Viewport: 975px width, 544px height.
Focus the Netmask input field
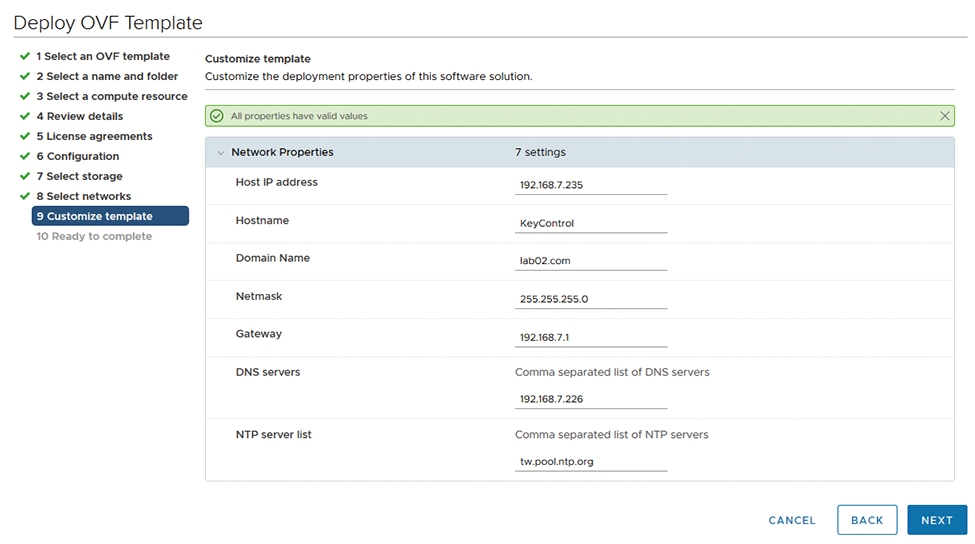[591, 299]
